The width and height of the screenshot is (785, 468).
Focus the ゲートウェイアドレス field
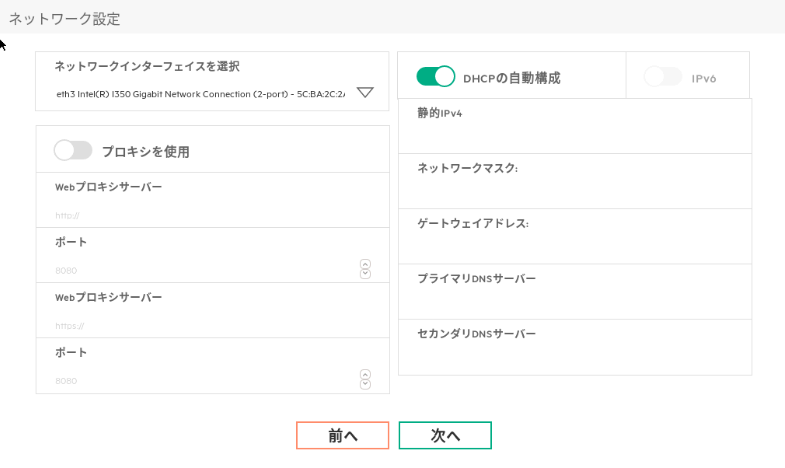pos(575,245)
